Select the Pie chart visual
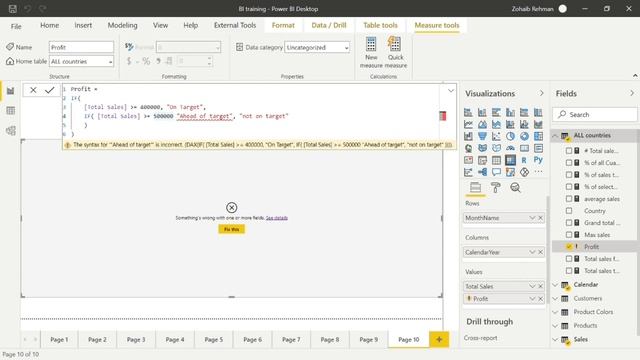This screenshot has width=640, height=360. pyautogui.click(x=510, y=136)
